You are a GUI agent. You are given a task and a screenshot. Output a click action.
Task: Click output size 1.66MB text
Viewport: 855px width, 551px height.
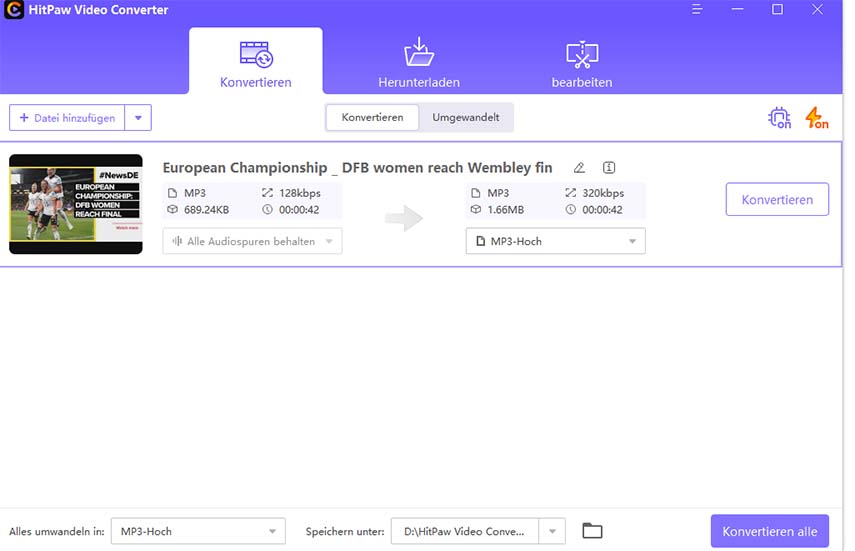(505, 209)
